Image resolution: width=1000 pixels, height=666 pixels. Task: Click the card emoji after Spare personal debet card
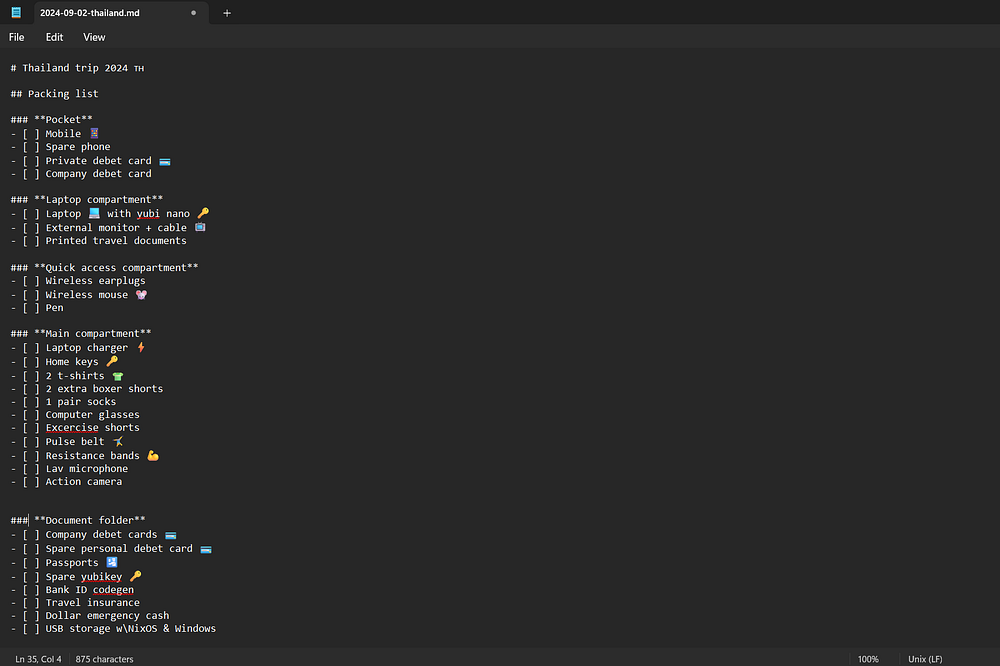point(206,549)
